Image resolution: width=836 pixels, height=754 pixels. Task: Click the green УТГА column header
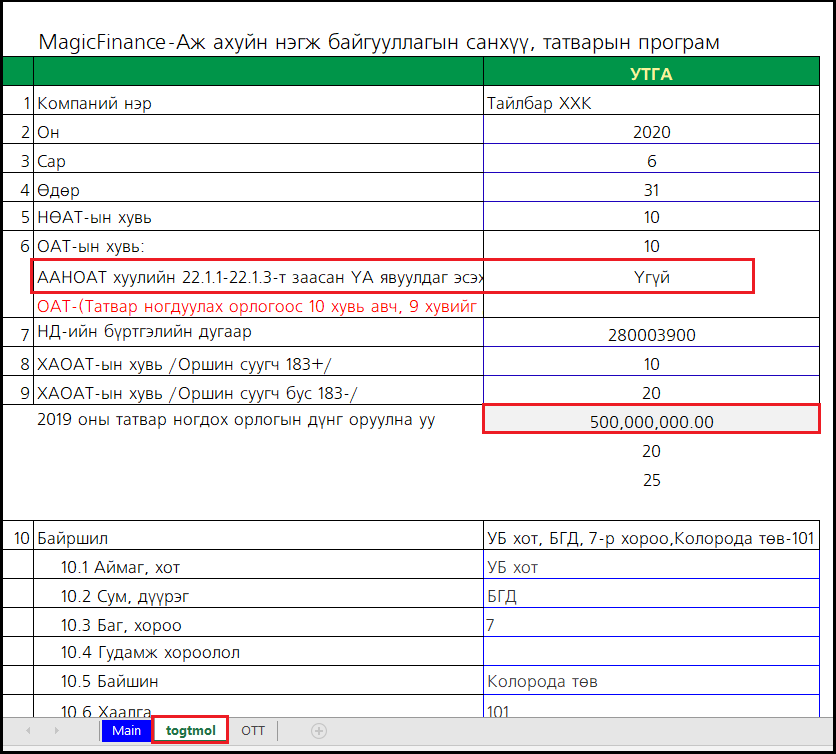651,73
